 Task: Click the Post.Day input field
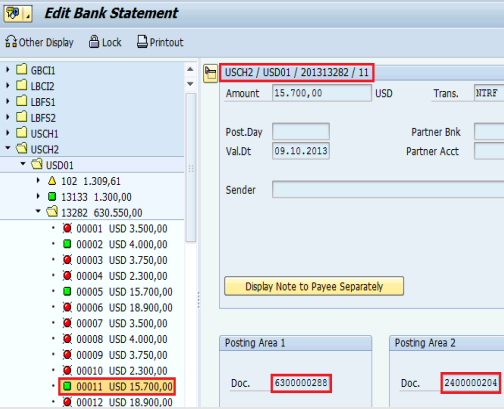click(301, 131)
